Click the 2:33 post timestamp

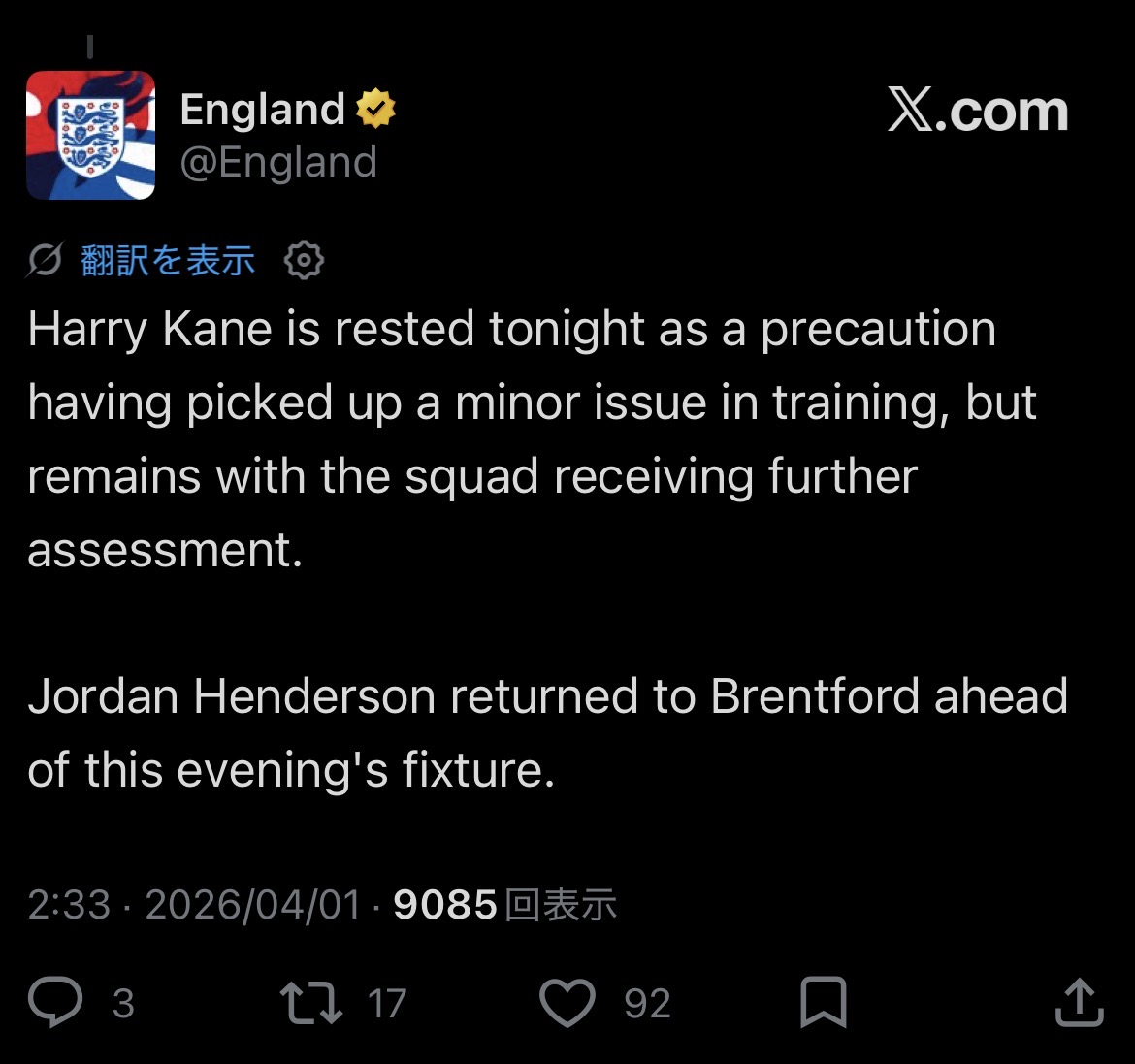pyautogui.click(x=69, y=904)
